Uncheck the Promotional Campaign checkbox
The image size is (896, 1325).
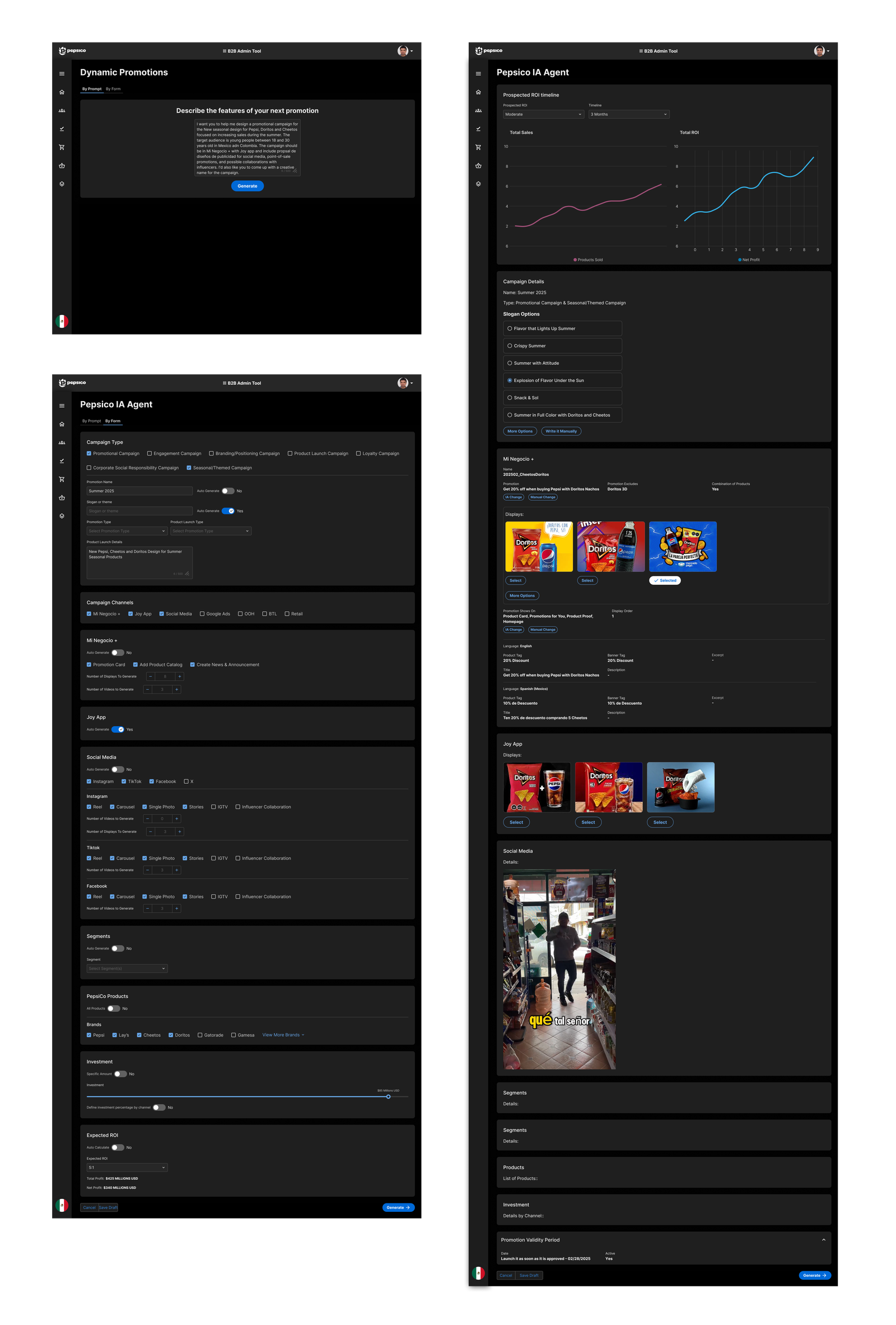(89, 454)
